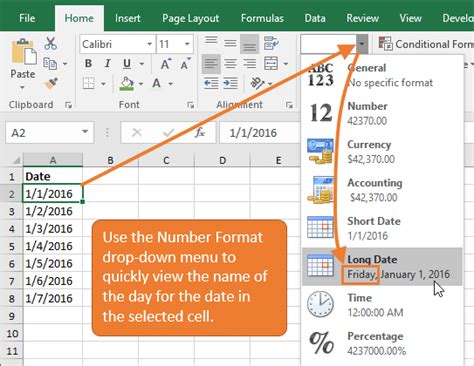This screenshot has width=474, height=366.
Task: Open Clipboard dialog launcher
Action: tap(69, 105)
